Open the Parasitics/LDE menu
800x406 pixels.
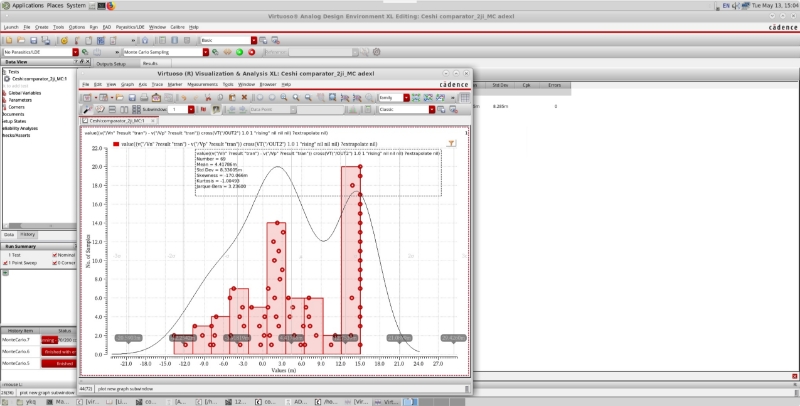pyautogui.click(x=130, y=27)
